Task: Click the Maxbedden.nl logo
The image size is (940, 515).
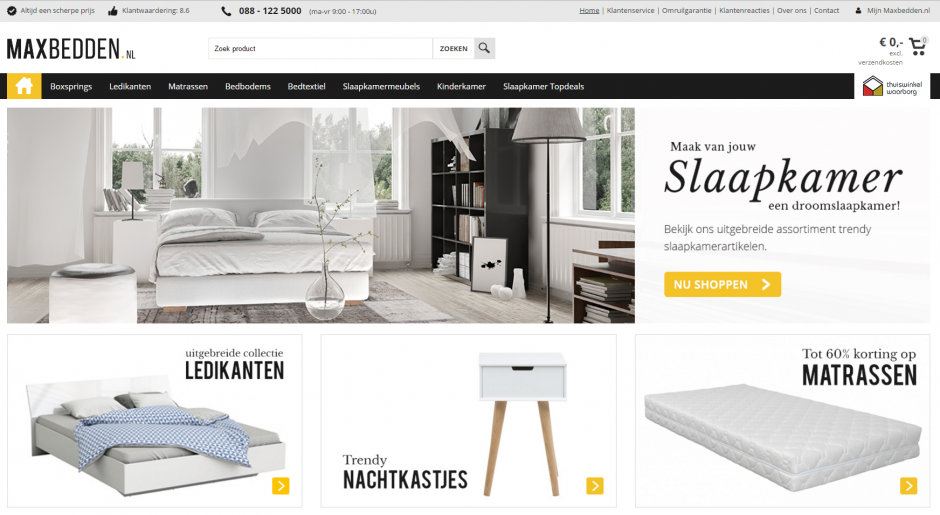Action: (71, 49)
